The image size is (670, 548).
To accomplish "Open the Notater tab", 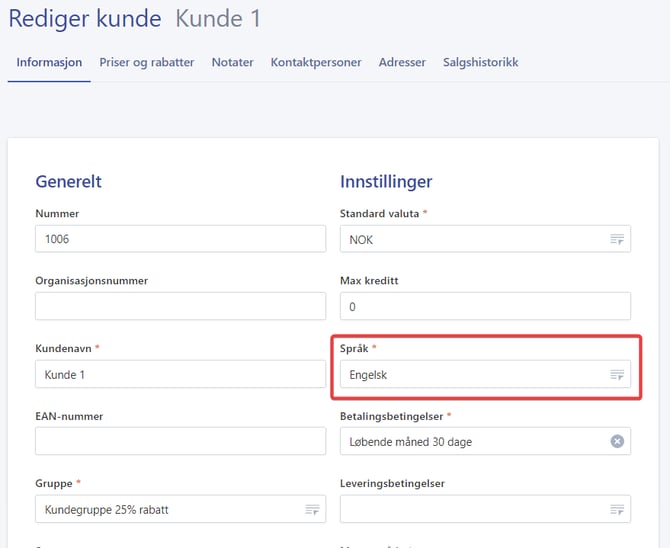I will (x=232, y=62).
